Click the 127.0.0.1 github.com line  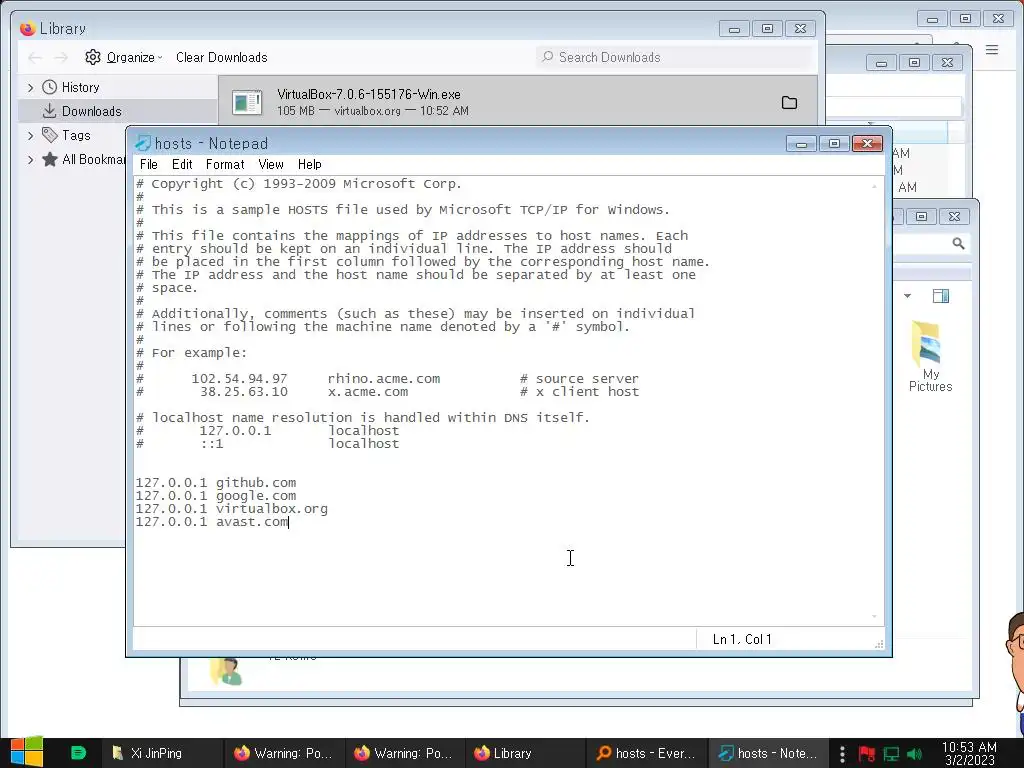click(x=216, y=483)
